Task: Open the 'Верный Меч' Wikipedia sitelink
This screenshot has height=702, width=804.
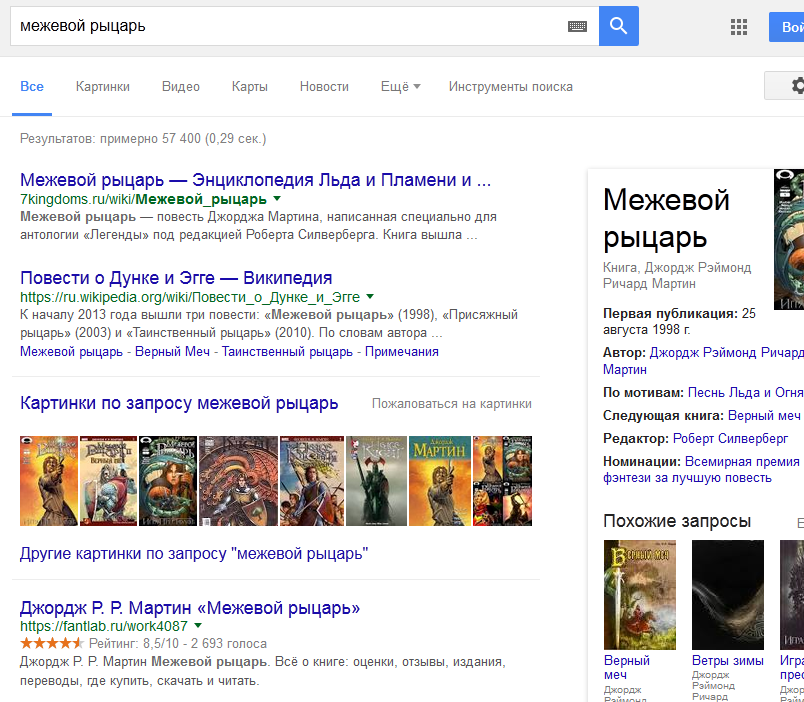Action: (x=172, y=352)
